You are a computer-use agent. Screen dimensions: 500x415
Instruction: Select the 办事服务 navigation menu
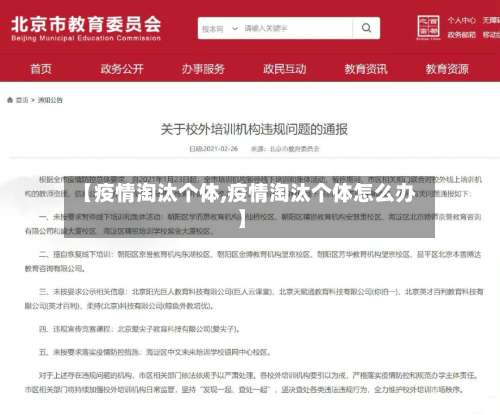click(x=203, y=69)
